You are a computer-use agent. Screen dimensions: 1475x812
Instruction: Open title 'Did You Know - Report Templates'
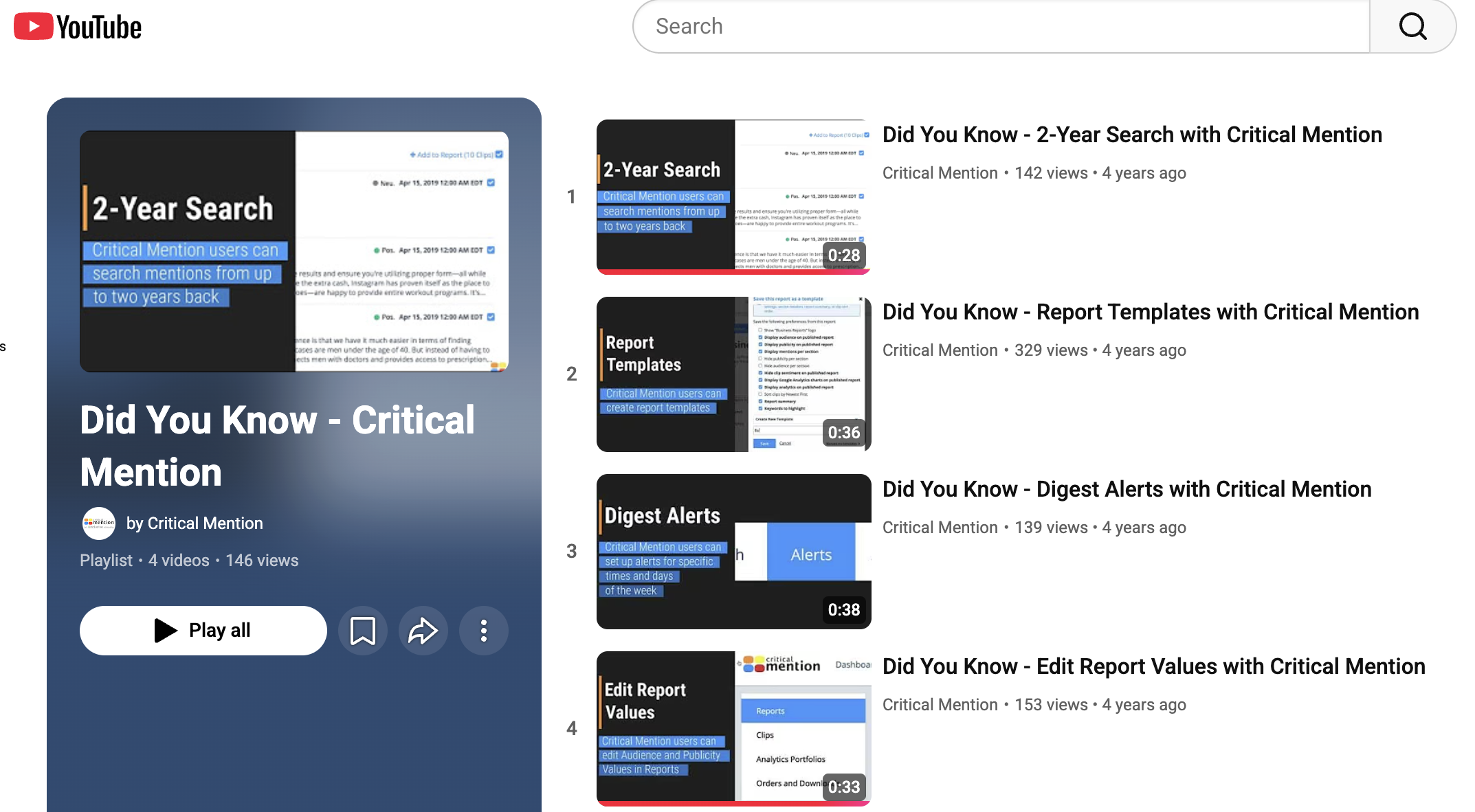pos(1150,312)
